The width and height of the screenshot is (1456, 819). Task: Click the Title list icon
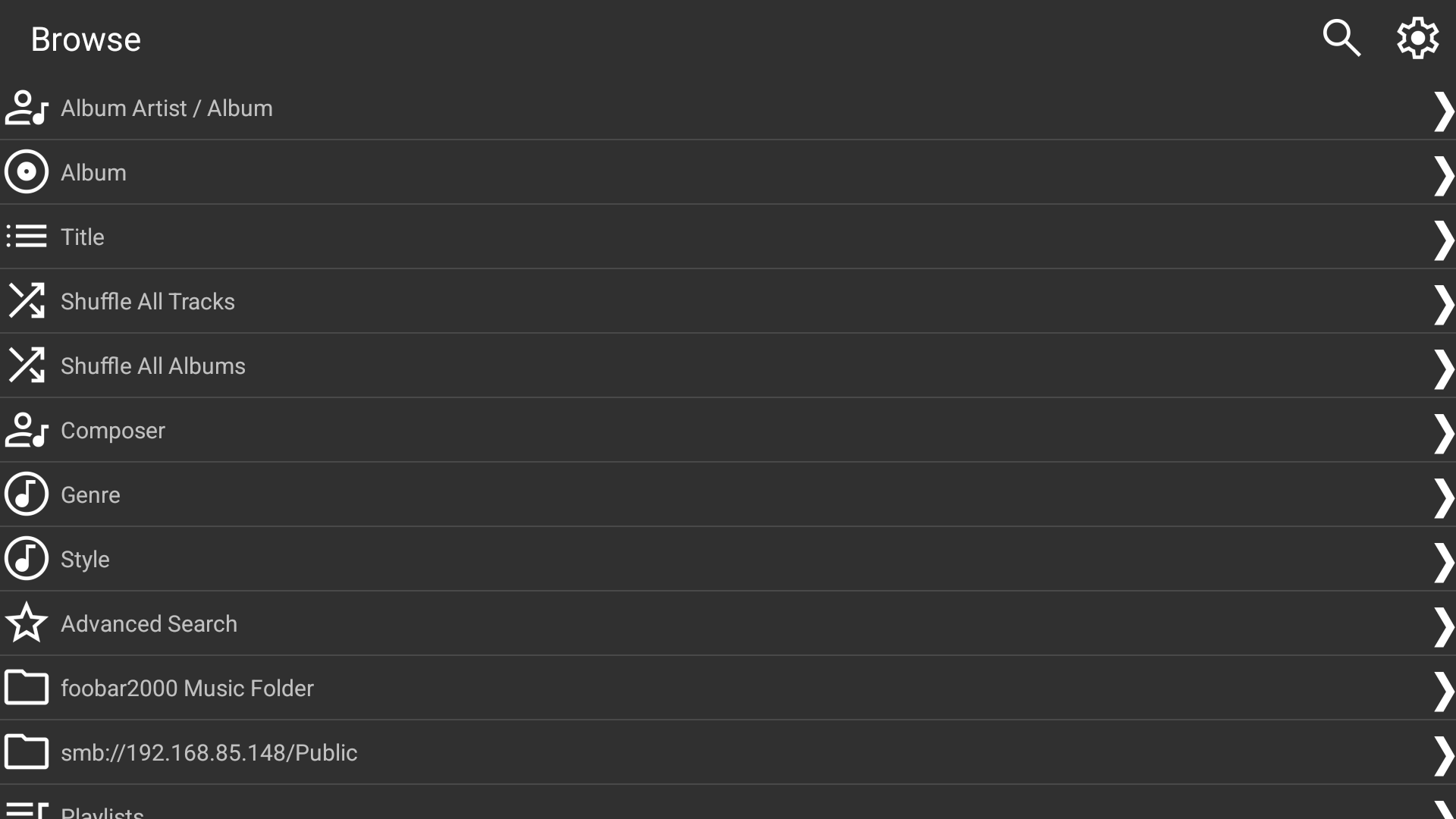tap(27, 237)
